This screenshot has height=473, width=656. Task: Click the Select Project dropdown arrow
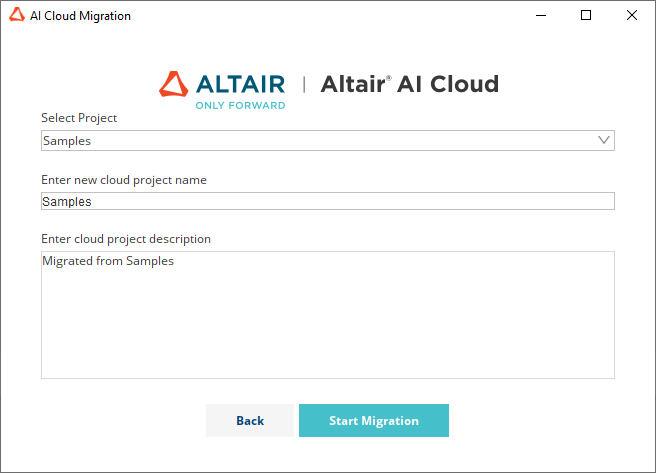pos(604,140)
